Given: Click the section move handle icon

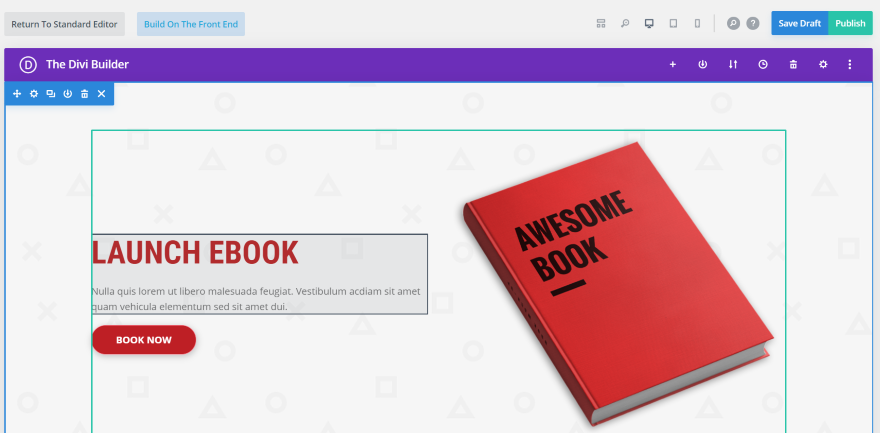Looking at the screenshot, I should pyautogui.click(x=17, y=94).
